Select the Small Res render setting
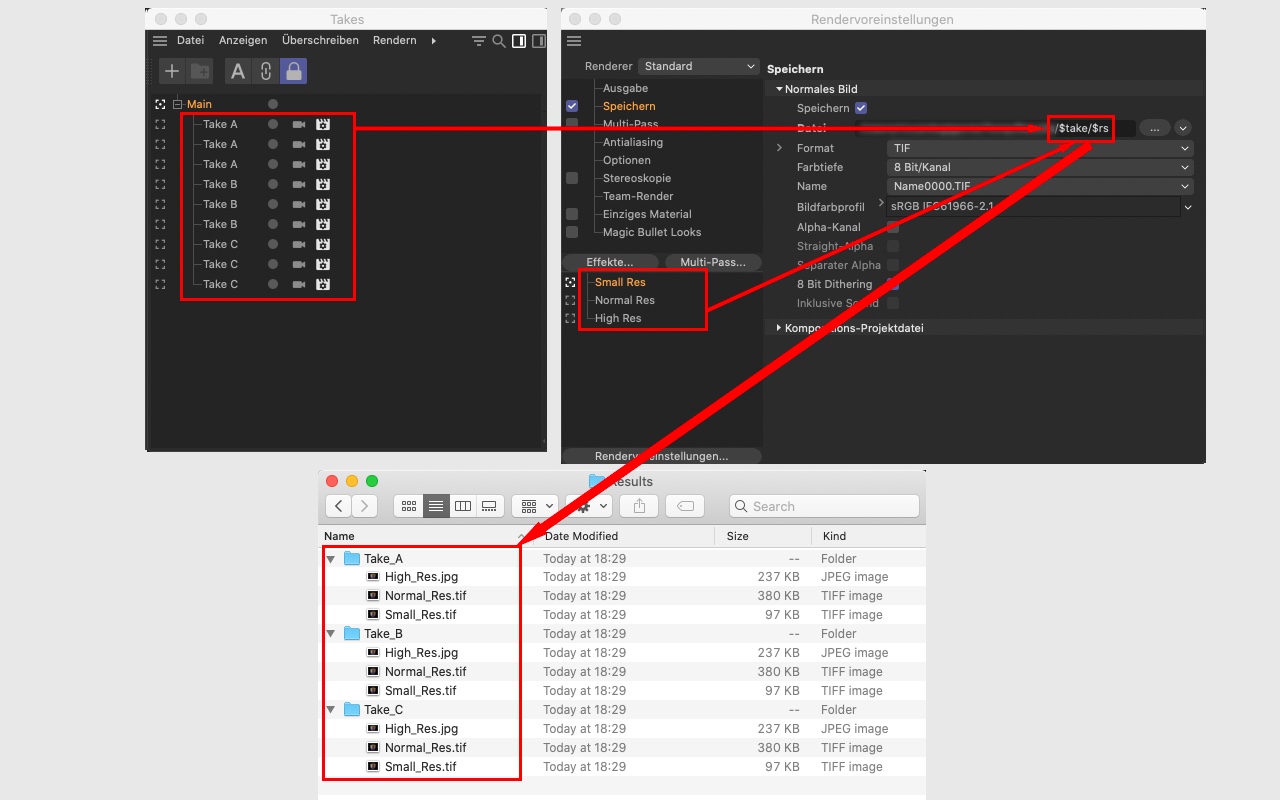1280x800 pixels. coord(620,282)
